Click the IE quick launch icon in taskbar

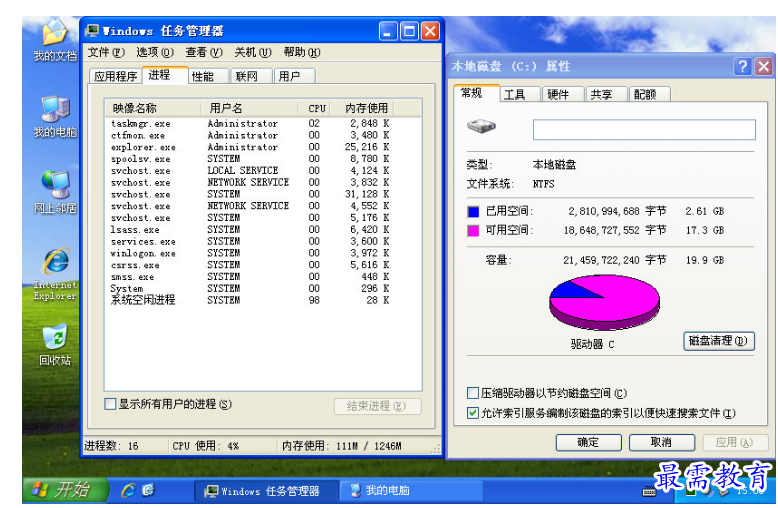pyautogui.click(x=128, y=491)
